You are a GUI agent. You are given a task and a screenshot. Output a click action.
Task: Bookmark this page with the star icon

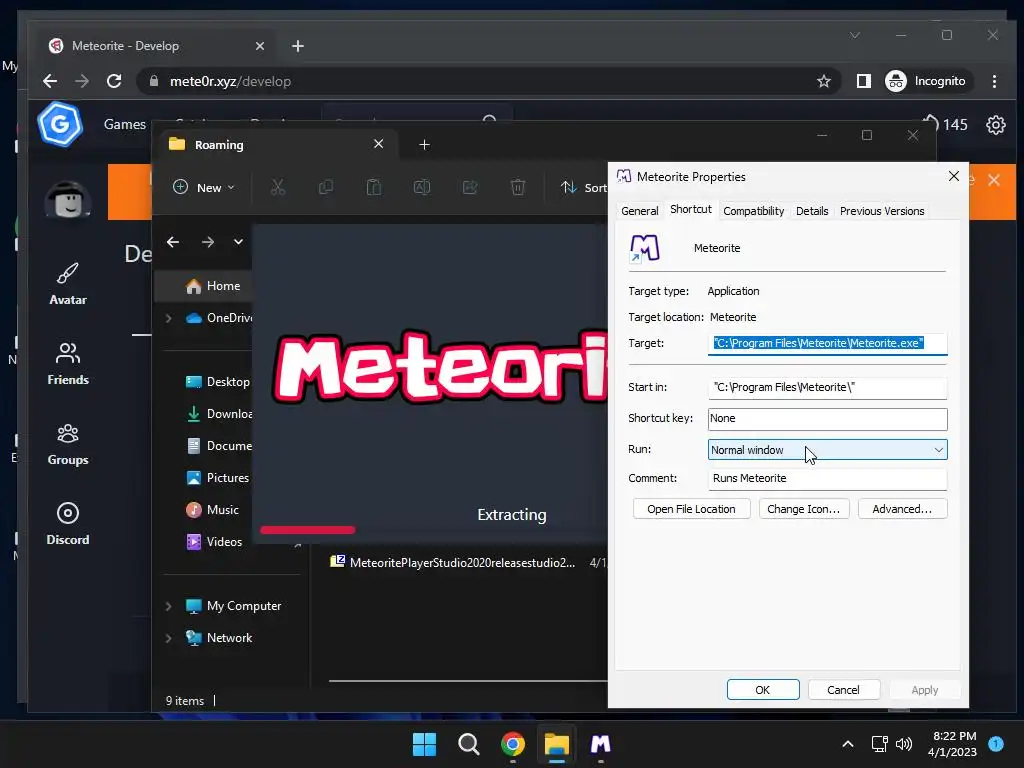(x=824, y=81)
